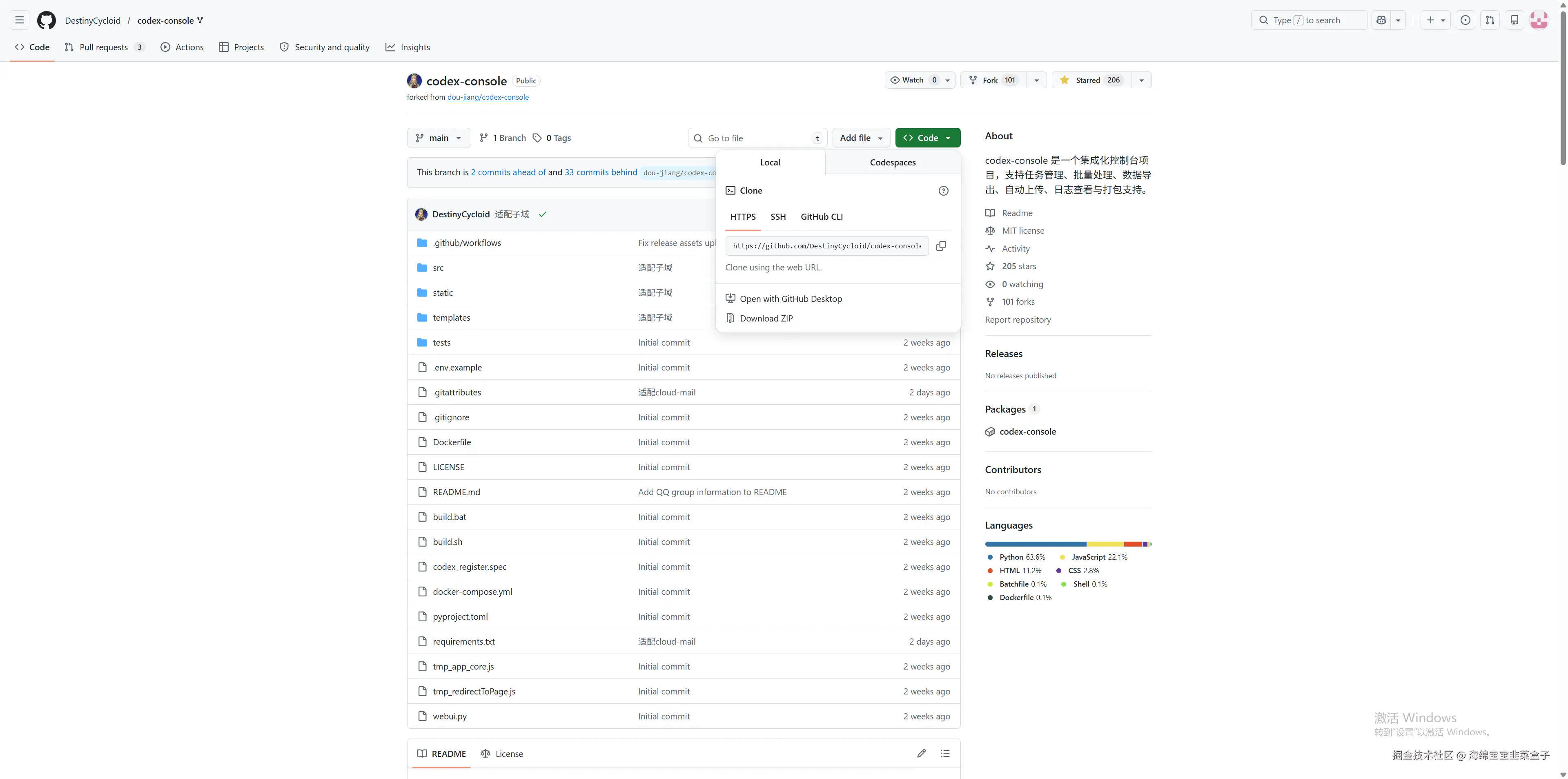1568x779 pixels.
Task: Open issues icon in top header
Action: coord(1465,20)
